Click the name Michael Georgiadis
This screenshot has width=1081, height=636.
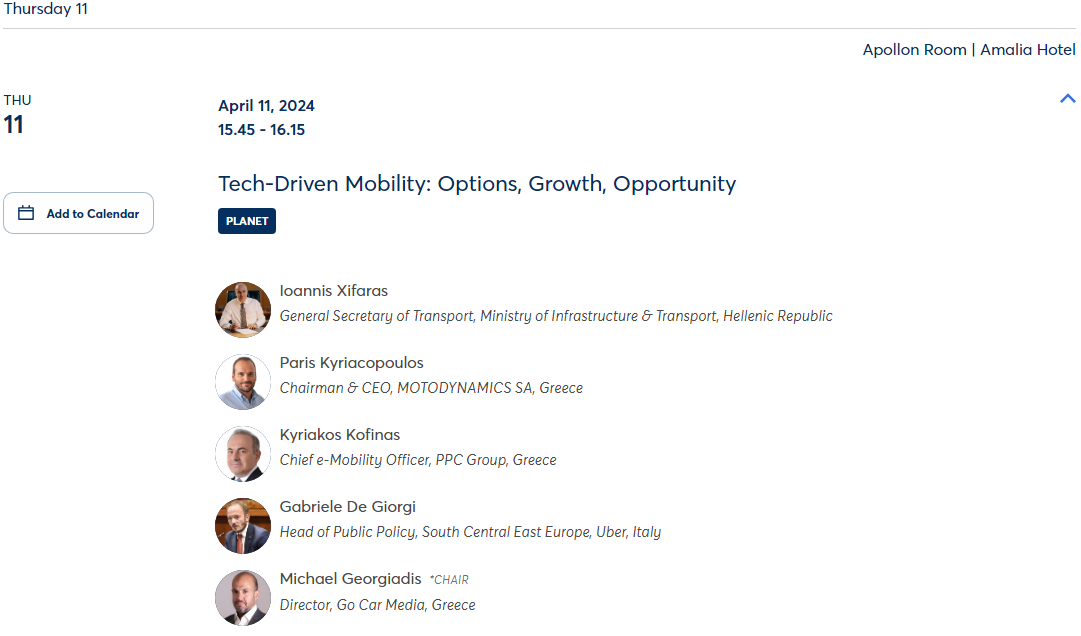pos(350,579)
